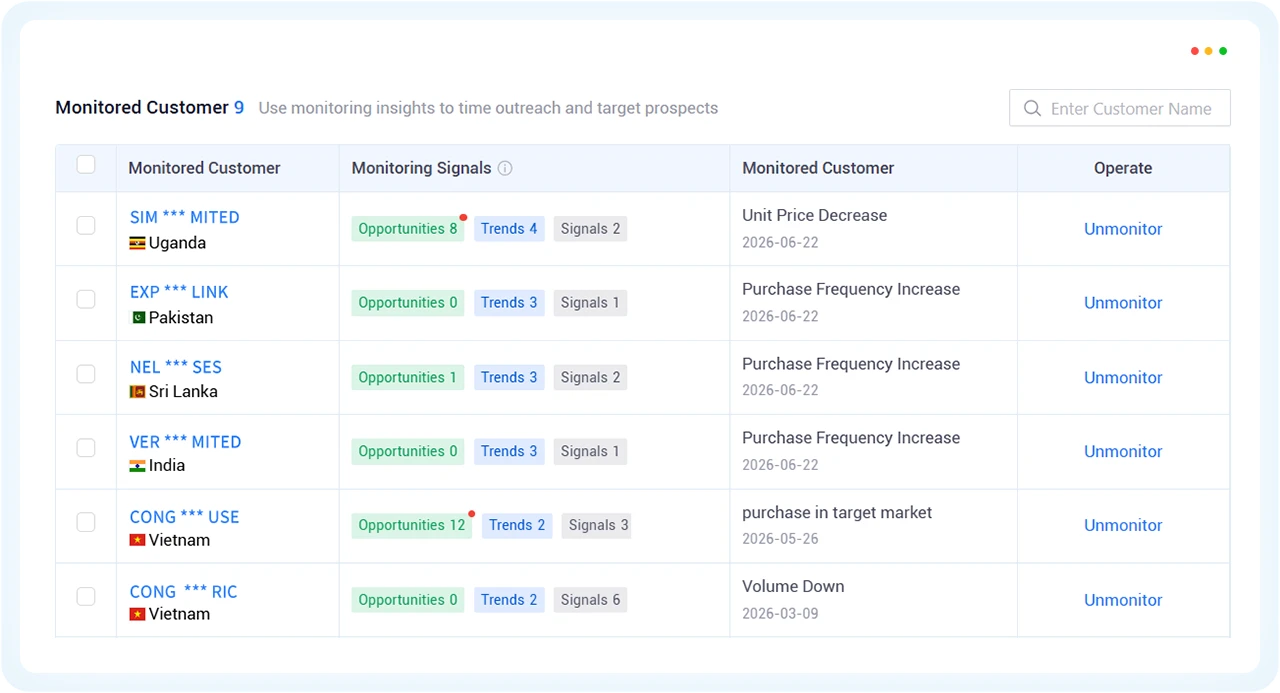Click the monitored customer count 9

click(239, 108)
